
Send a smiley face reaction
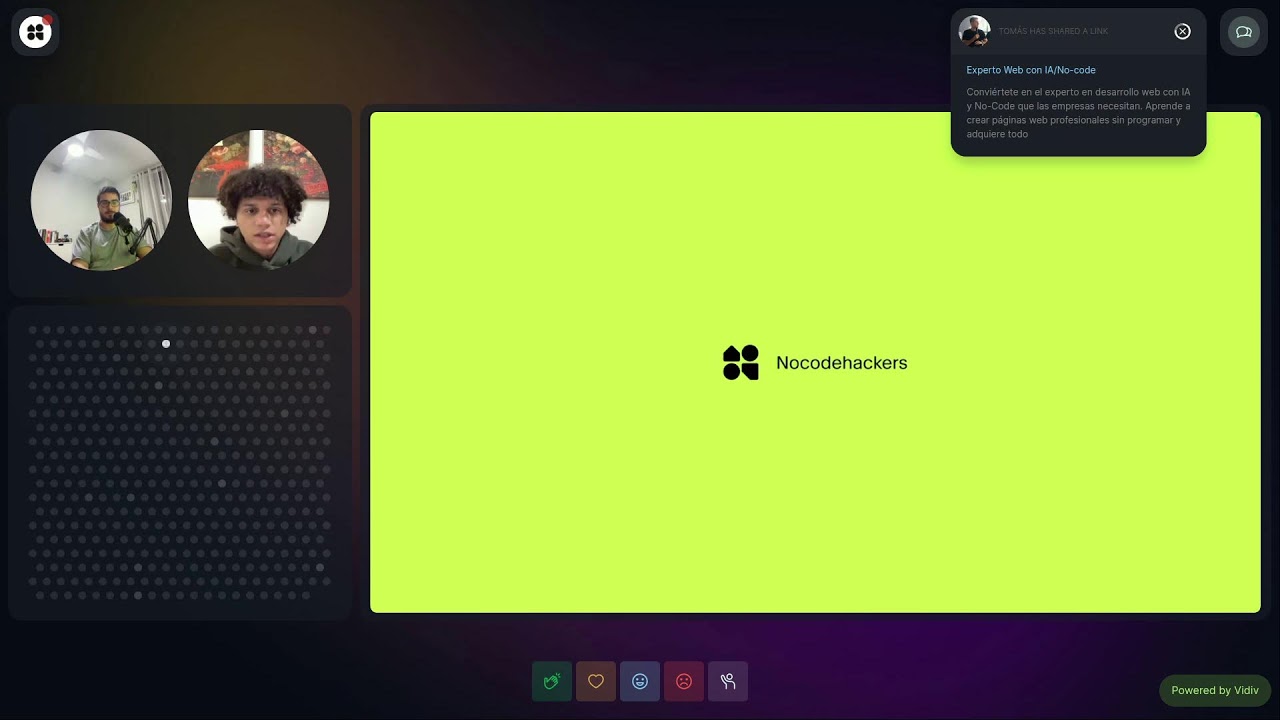pos(640,682)
